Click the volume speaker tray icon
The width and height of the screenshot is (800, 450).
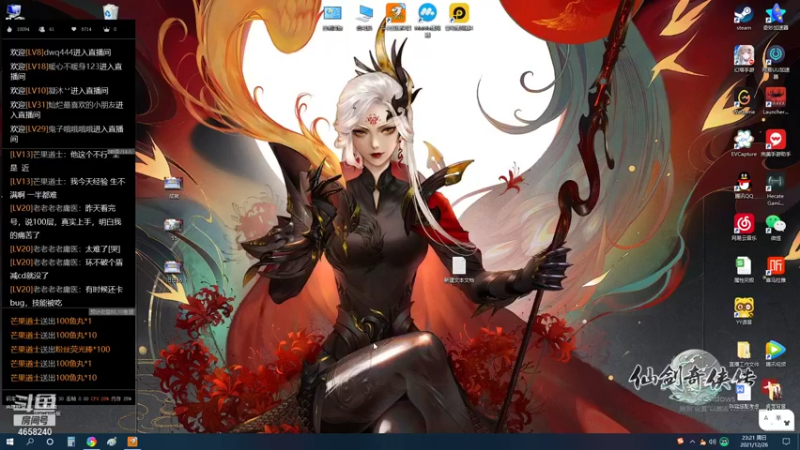pos(712,442)
